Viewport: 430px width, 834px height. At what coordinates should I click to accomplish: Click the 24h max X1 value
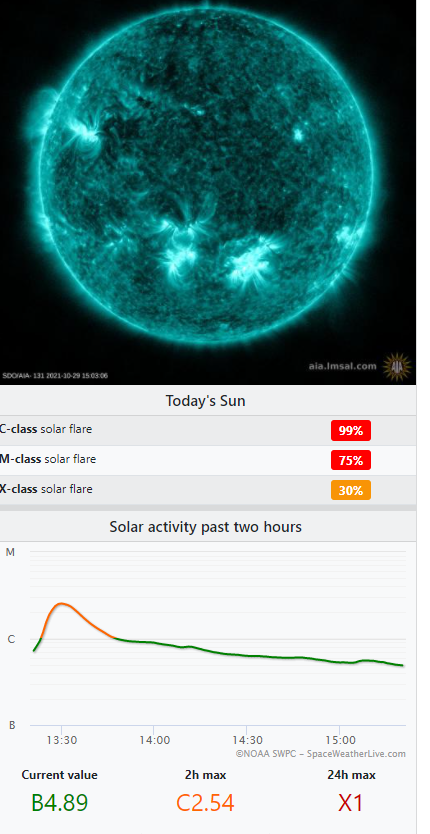[351, 803]
